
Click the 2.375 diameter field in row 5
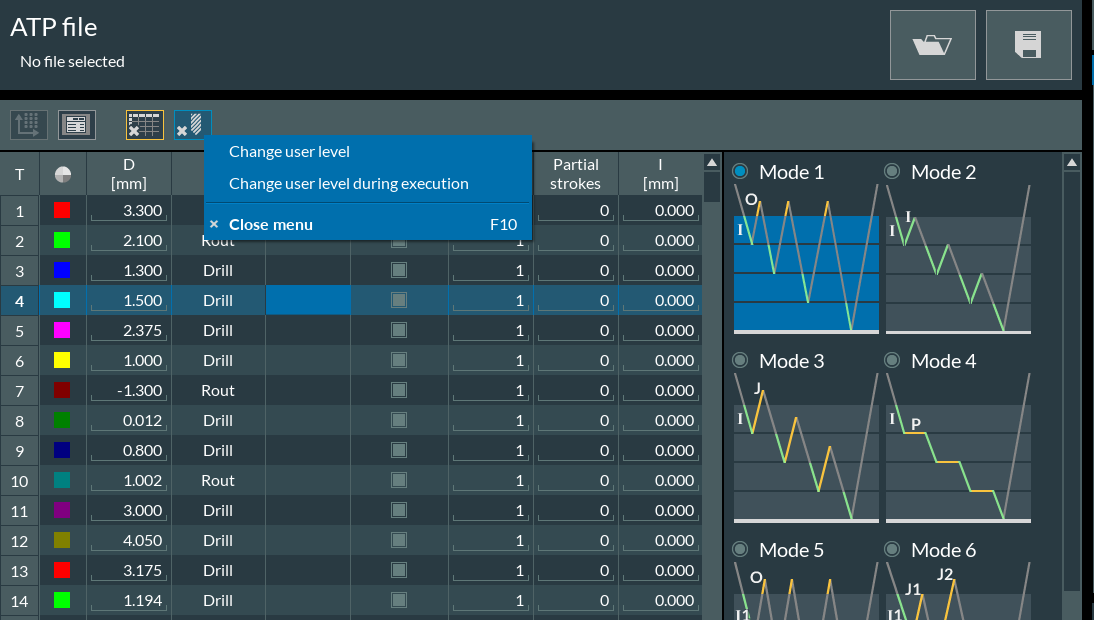click(x=129, y=331)
